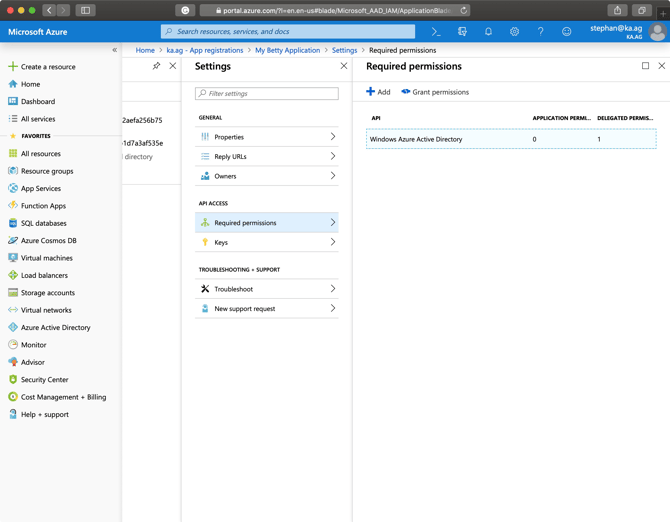The image size is (670, 522).
Task: Open Keys settings row
Action: click(267, 242)
